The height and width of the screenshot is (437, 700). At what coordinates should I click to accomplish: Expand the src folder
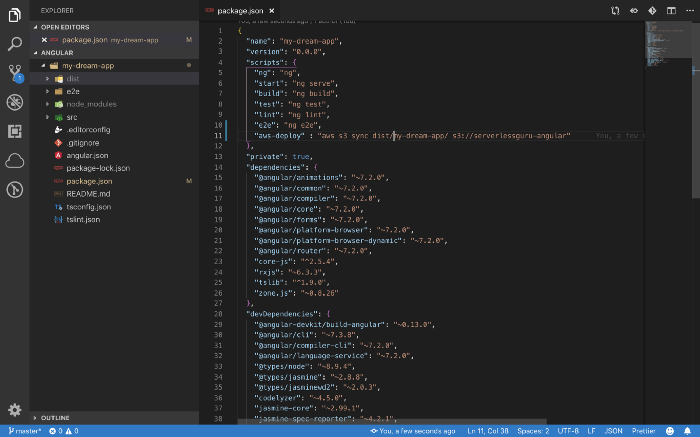(47, 117)
